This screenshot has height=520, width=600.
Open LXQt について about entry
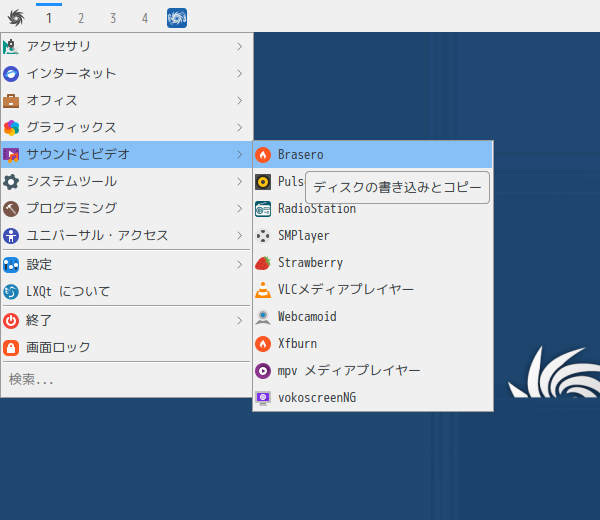pyautogui.click(x=127, y=292)
